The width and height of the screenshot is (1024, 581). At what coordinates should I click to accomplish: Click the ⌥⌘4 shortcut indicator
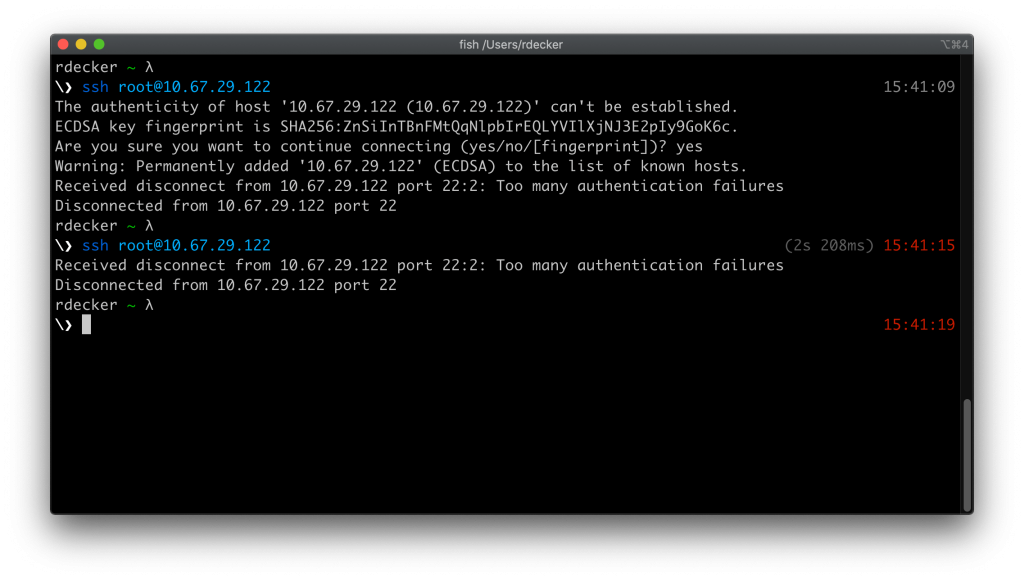pos(954,44)
